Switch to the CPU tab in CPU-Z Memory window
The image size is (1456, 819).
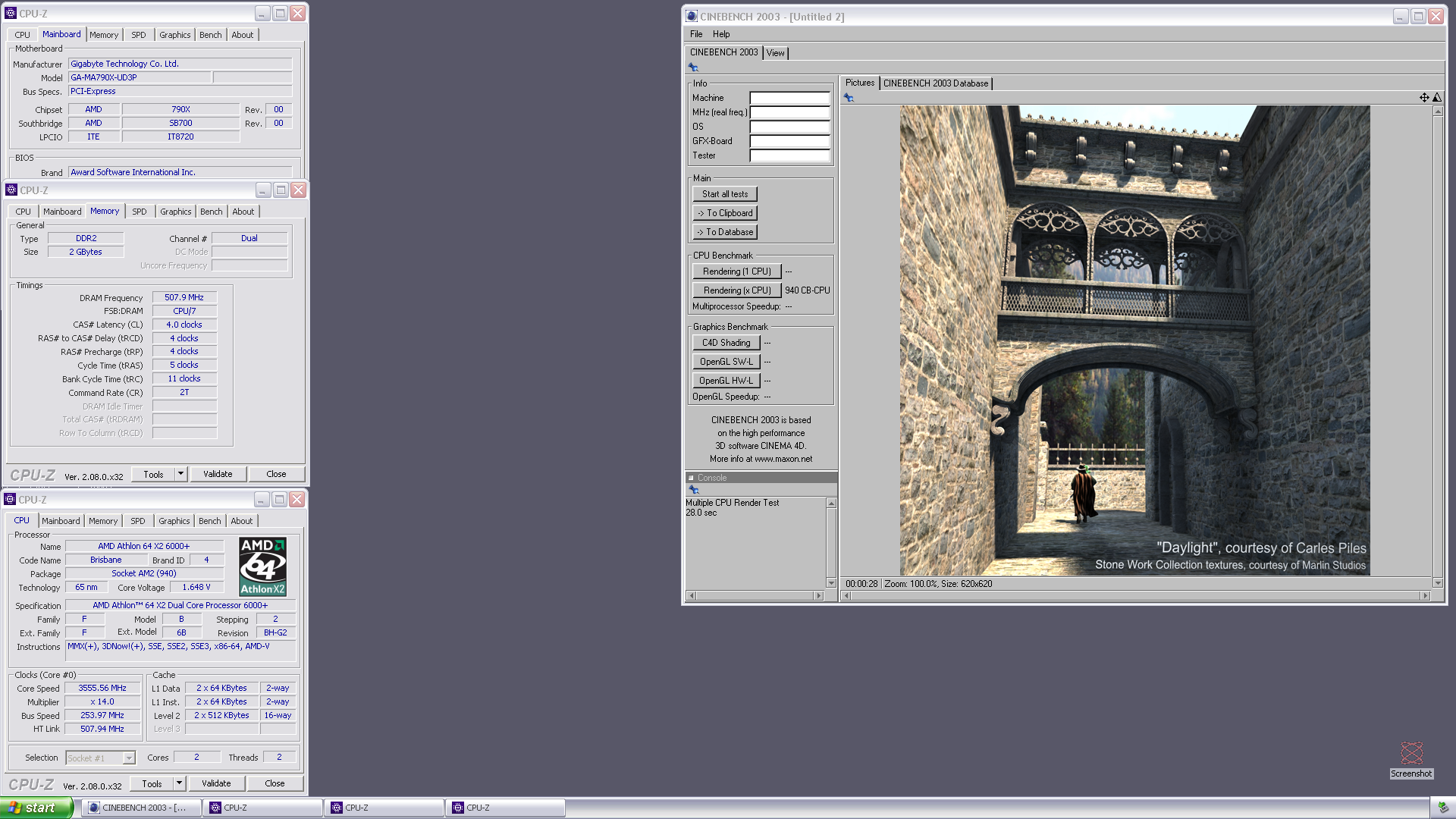pyautogui.click(x=24, y=212)
